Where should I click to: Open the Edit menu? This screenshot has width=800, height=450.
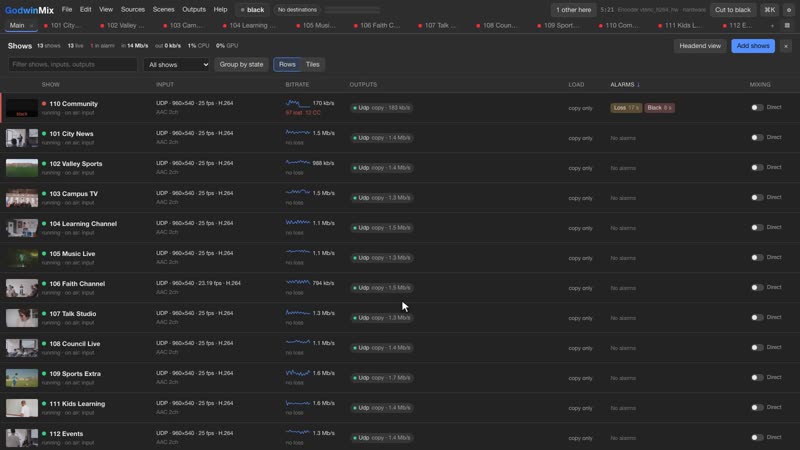click(x=85, y=10)
